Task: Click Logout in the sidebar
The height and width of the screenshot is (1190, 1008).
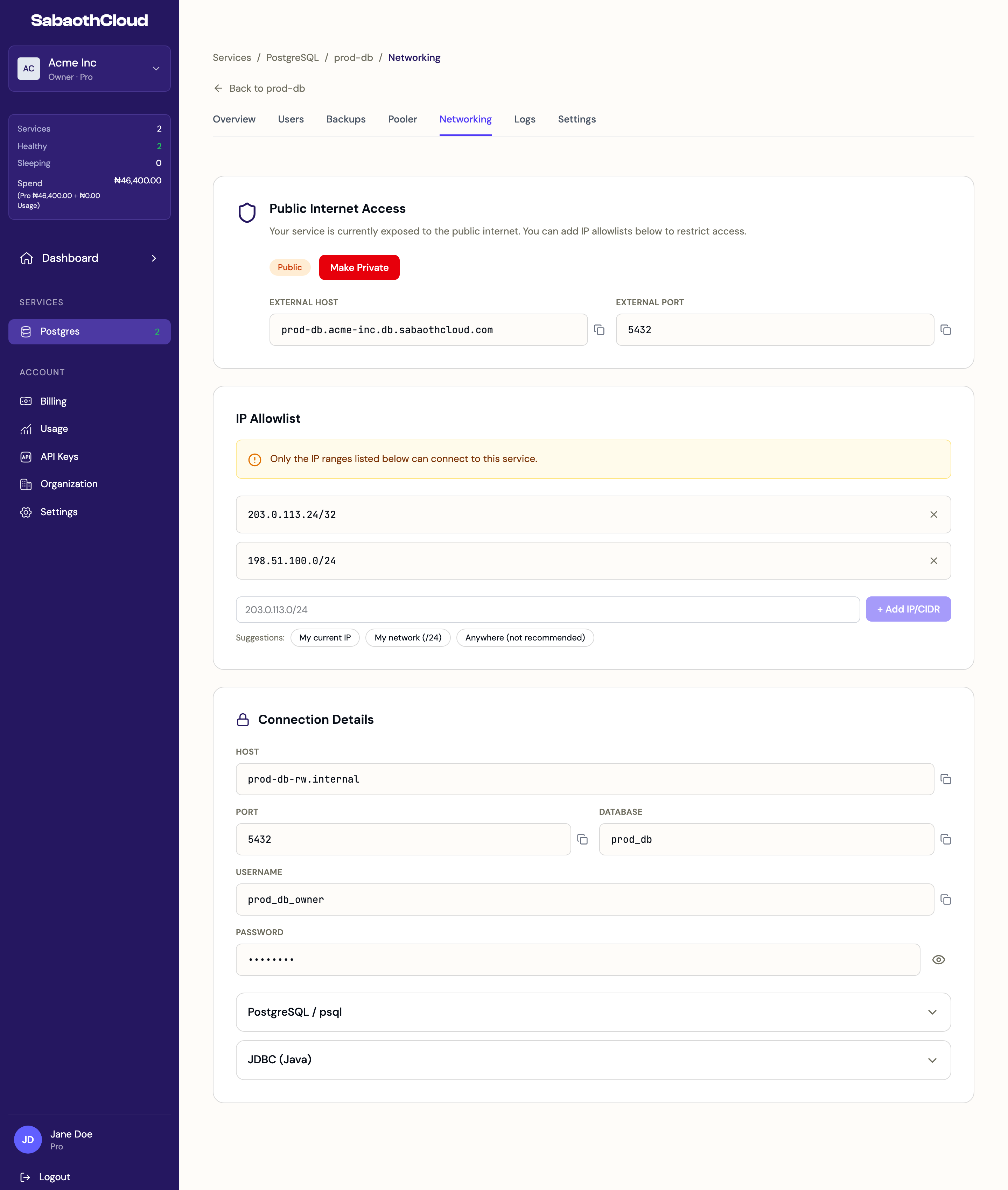Action: [54, 1177]
